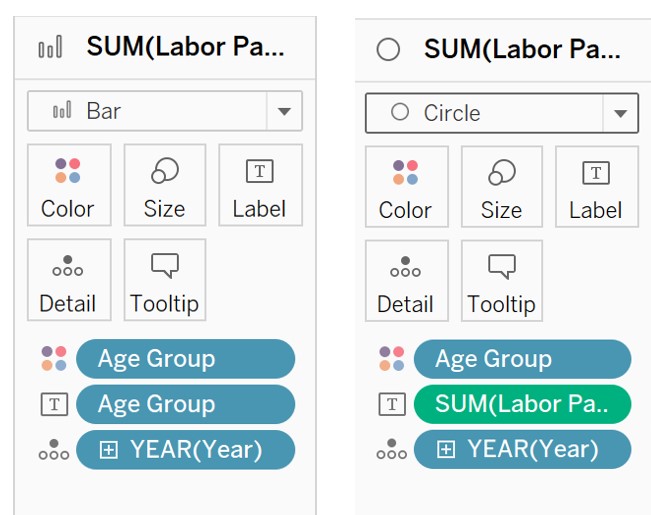The height and width of the screenshot is (515, 651).
Task: Click the Age Group label pill in Bar panel
Action: point(185,404)
